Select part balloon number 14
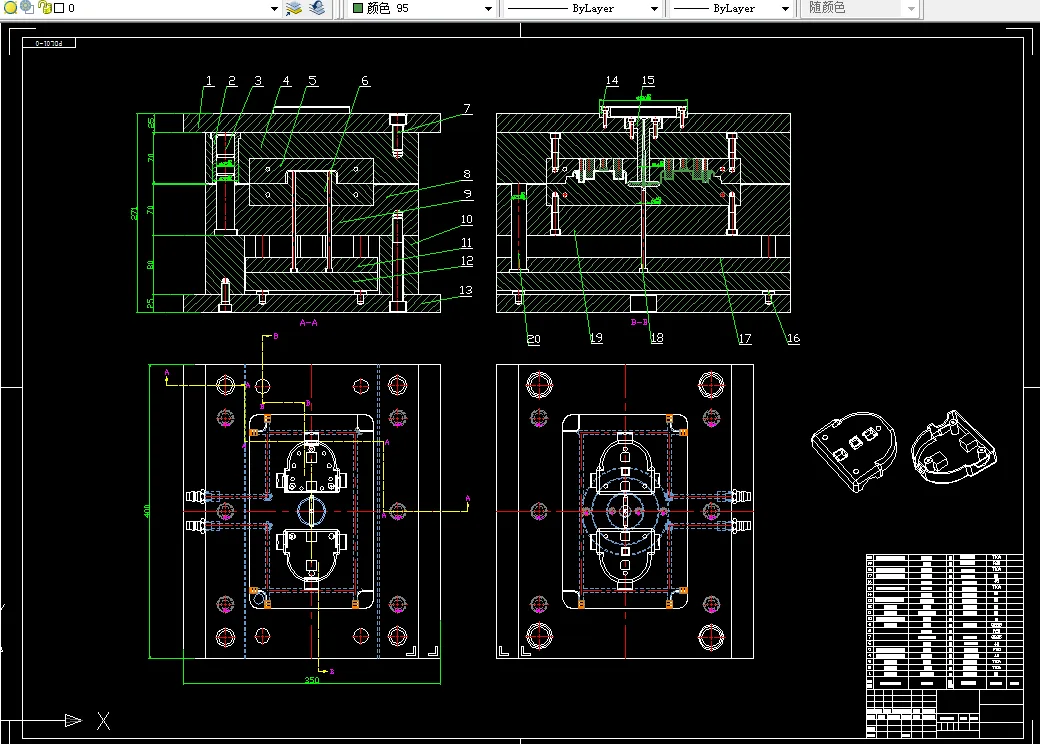 [612, 80]
